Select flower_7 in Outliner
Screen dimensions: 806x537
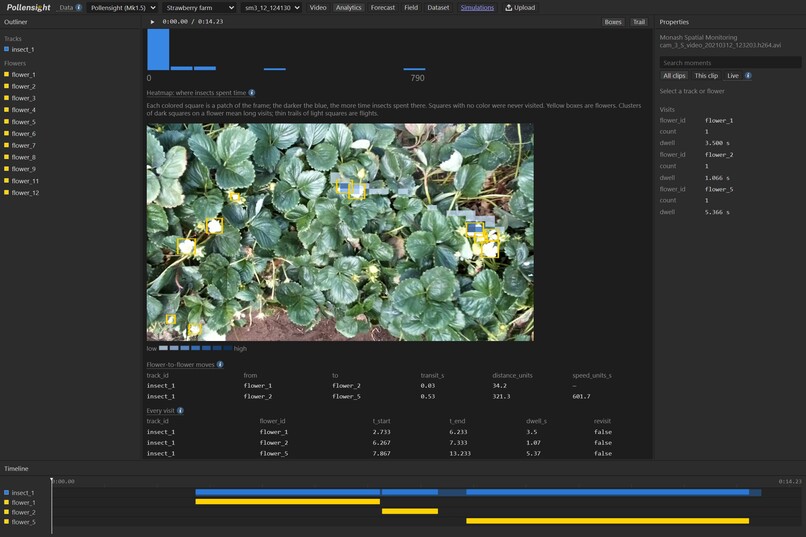[x=23, y=145]
